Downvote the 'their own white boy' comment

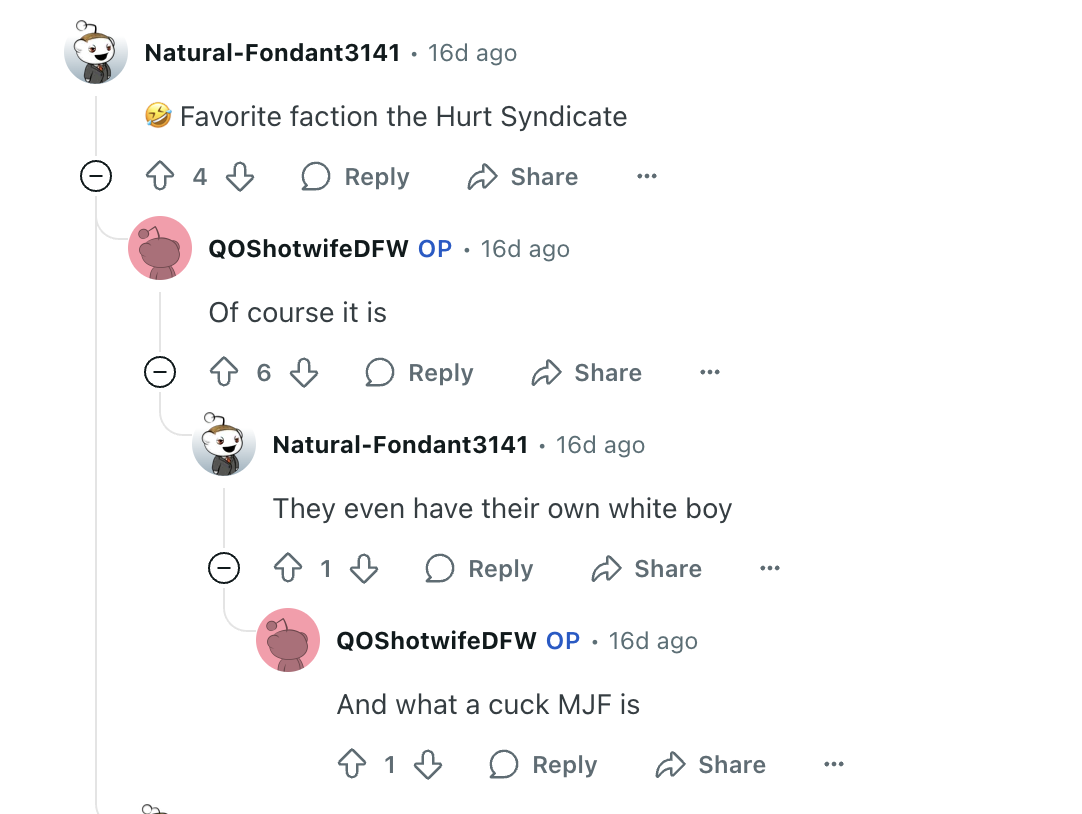pyautogui.click(x=364, y=568)
